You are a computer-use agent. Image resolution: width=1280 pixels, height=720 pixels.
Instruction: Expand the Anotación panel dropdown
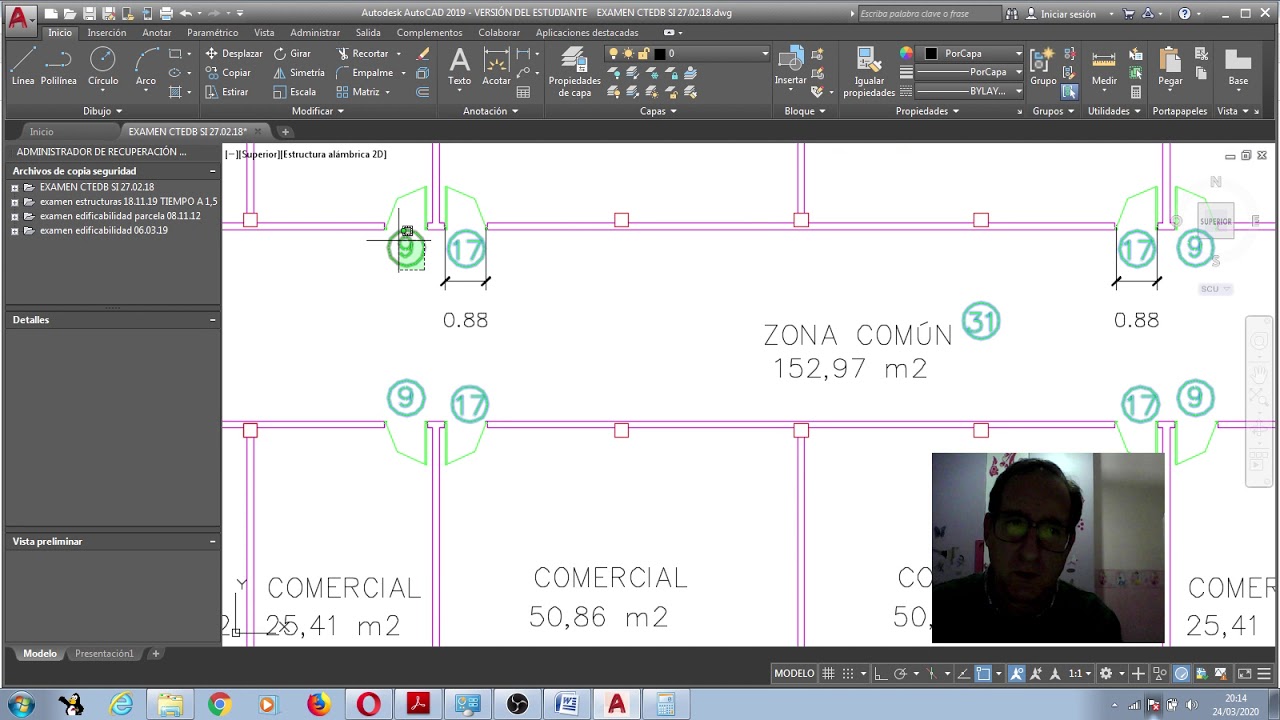pyautogui.click(x=490, y=111)
